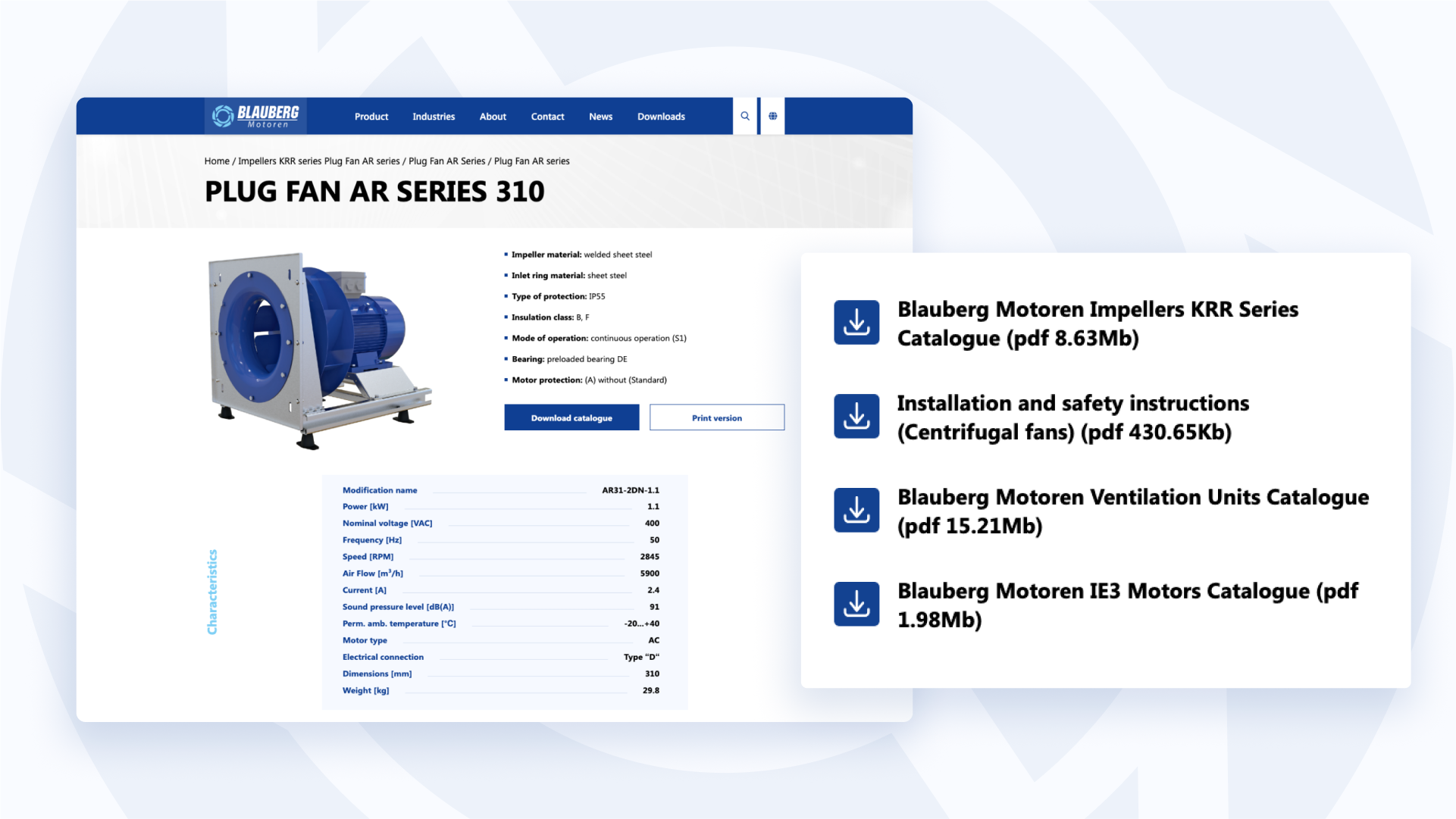Viewport: 1456px width, 819px height.
Task: Open Installation and safety instructions PDF link
Action: click(1073, 417)
